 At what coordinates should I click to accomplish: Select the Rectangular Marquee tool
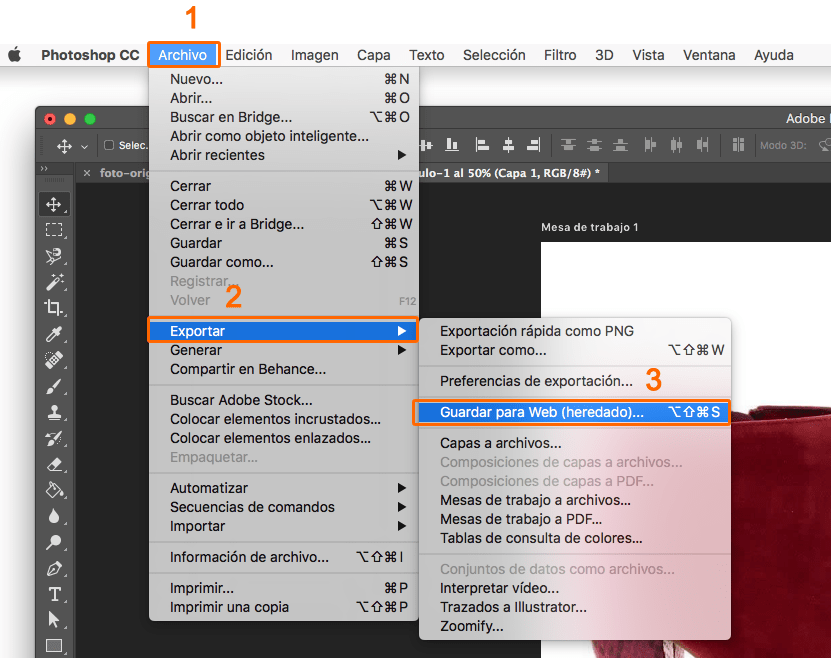[x=54, y=230]
